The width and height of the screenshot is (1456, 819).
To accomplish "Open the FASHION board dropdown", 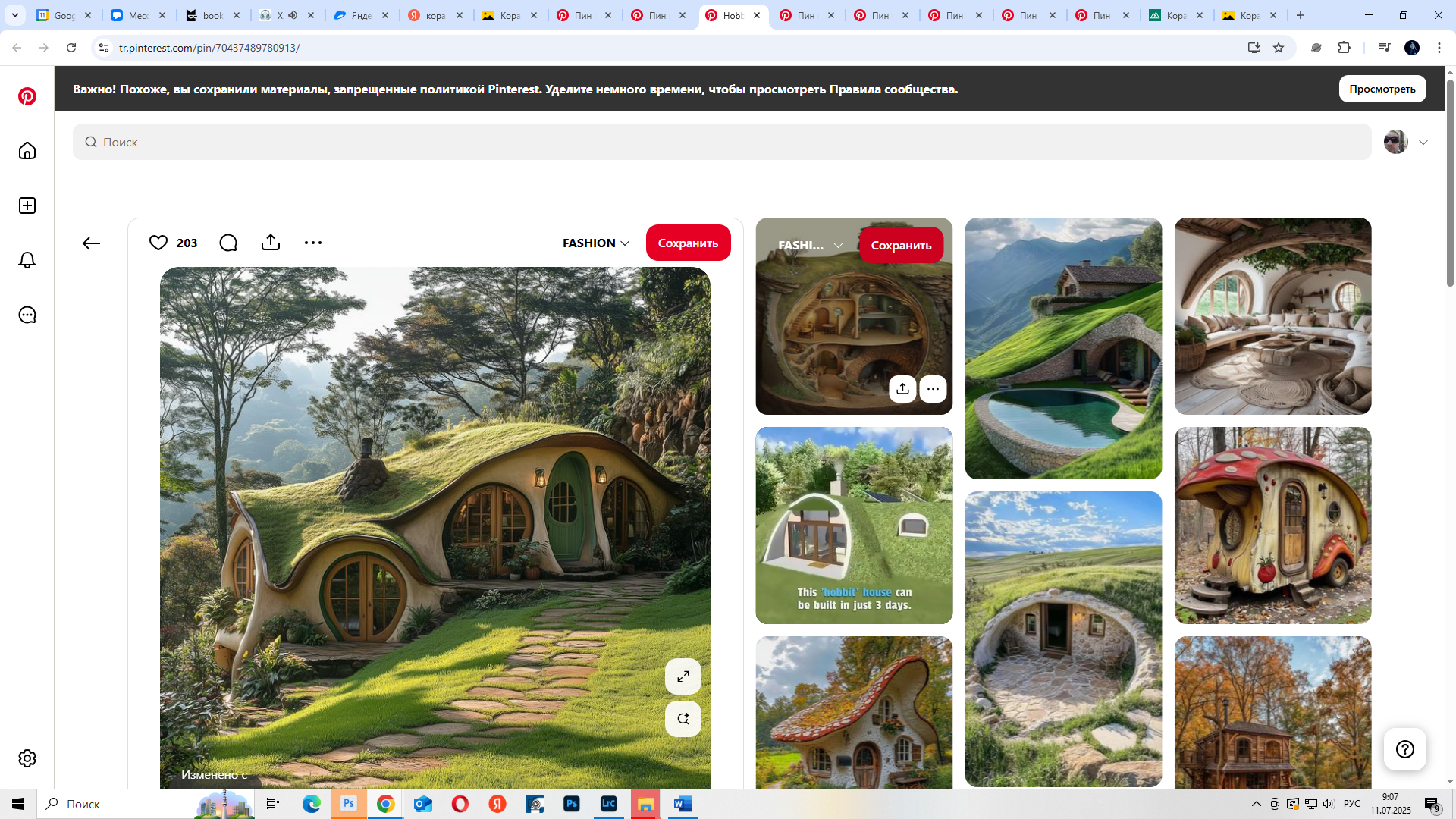I will 596,243.
